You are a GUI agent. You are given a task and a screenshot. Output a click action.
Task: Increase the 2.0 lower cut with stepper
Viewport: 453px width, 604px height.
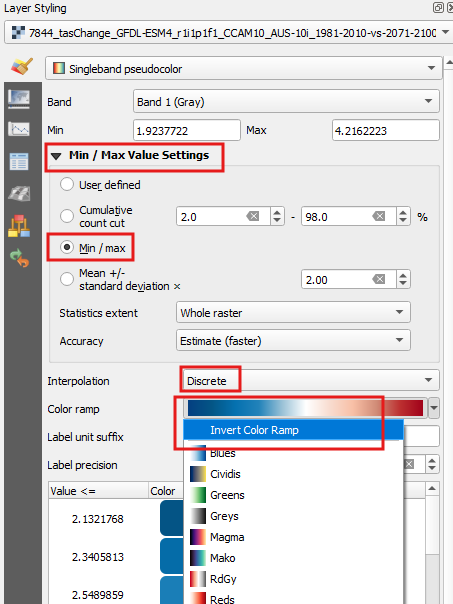click(277, 212)
